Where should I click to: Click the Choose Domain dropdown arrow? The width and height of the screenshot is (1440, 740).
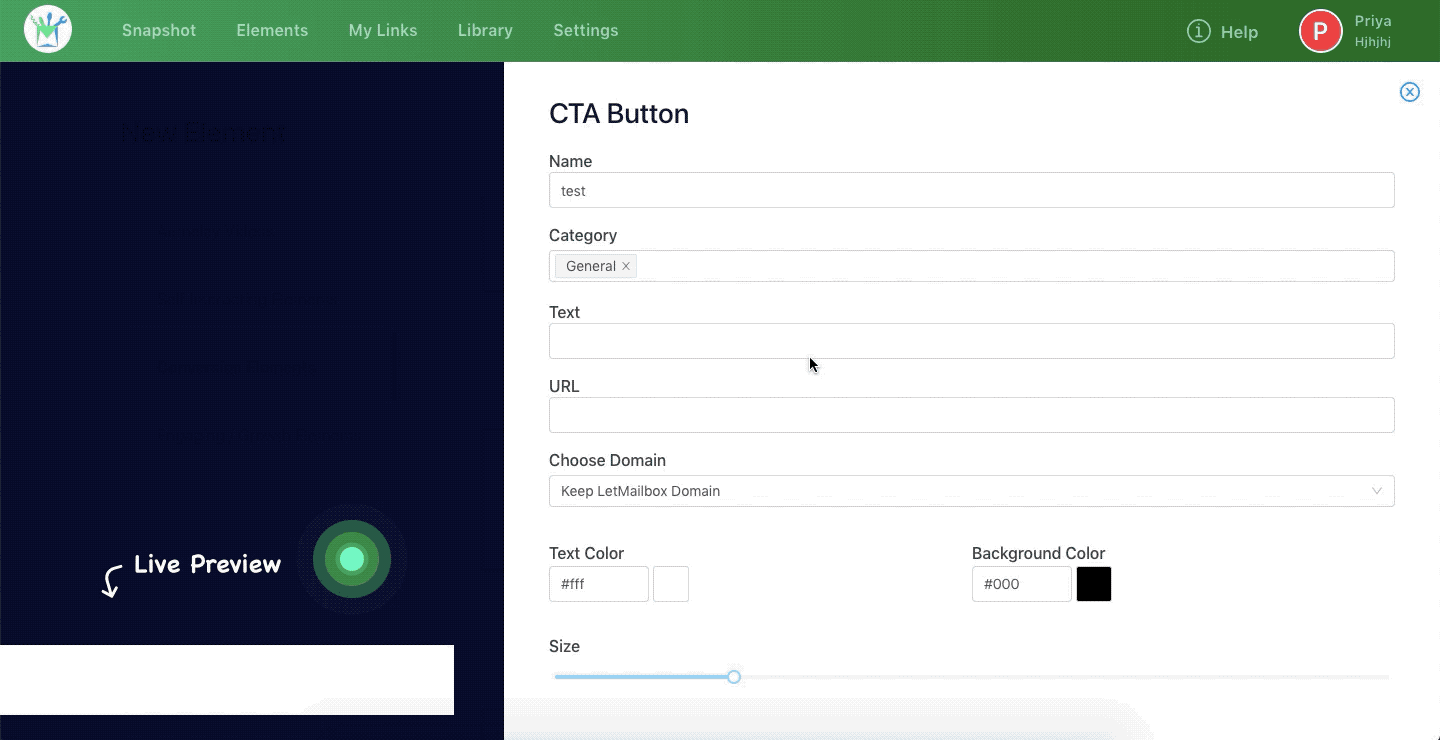pyautogui.click(x=1377, y=491)
